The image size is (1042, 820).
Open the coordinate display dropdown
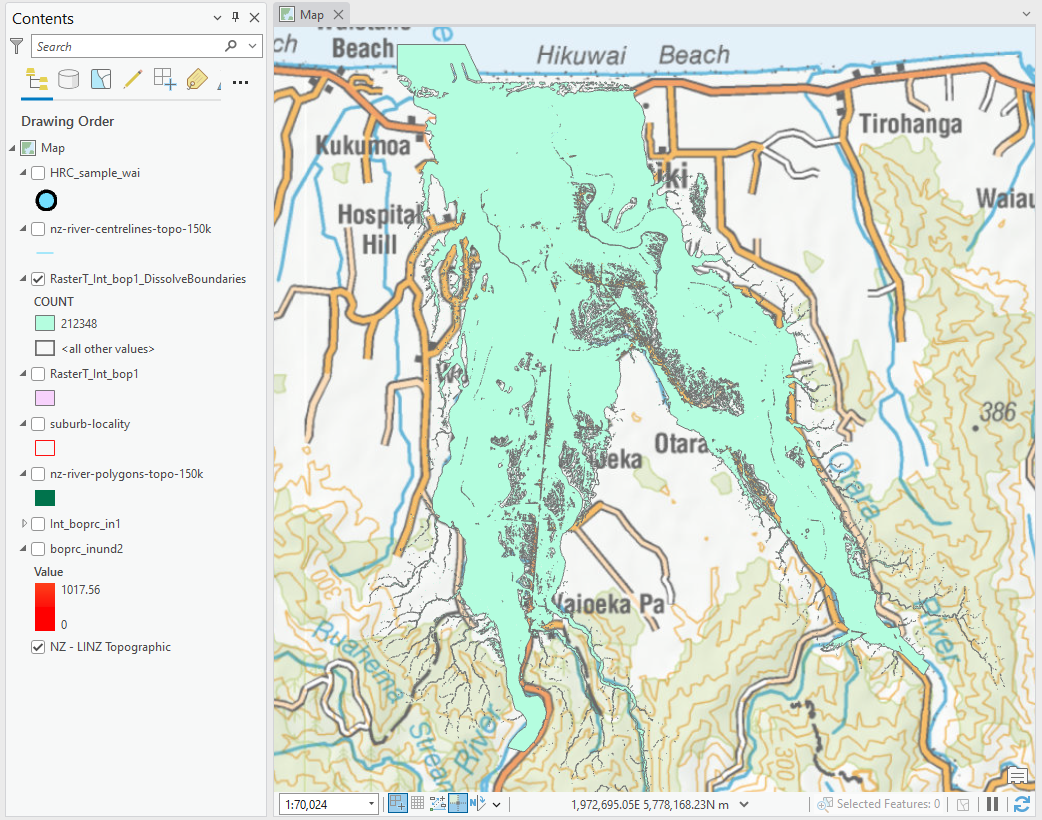pos(744,804)
